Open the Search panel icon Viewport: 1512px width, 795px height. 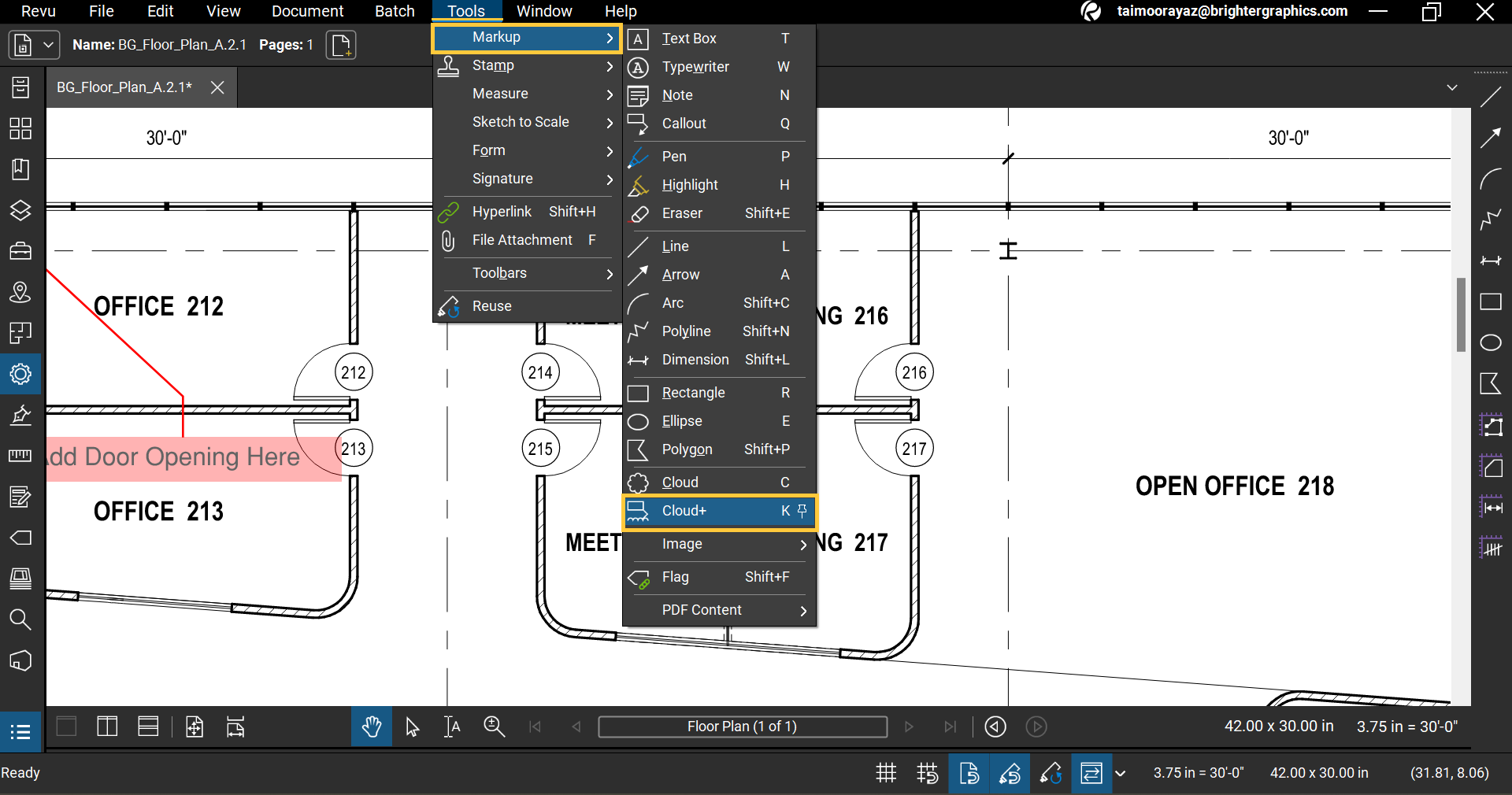pyautogui.click(x=20, y=619)
